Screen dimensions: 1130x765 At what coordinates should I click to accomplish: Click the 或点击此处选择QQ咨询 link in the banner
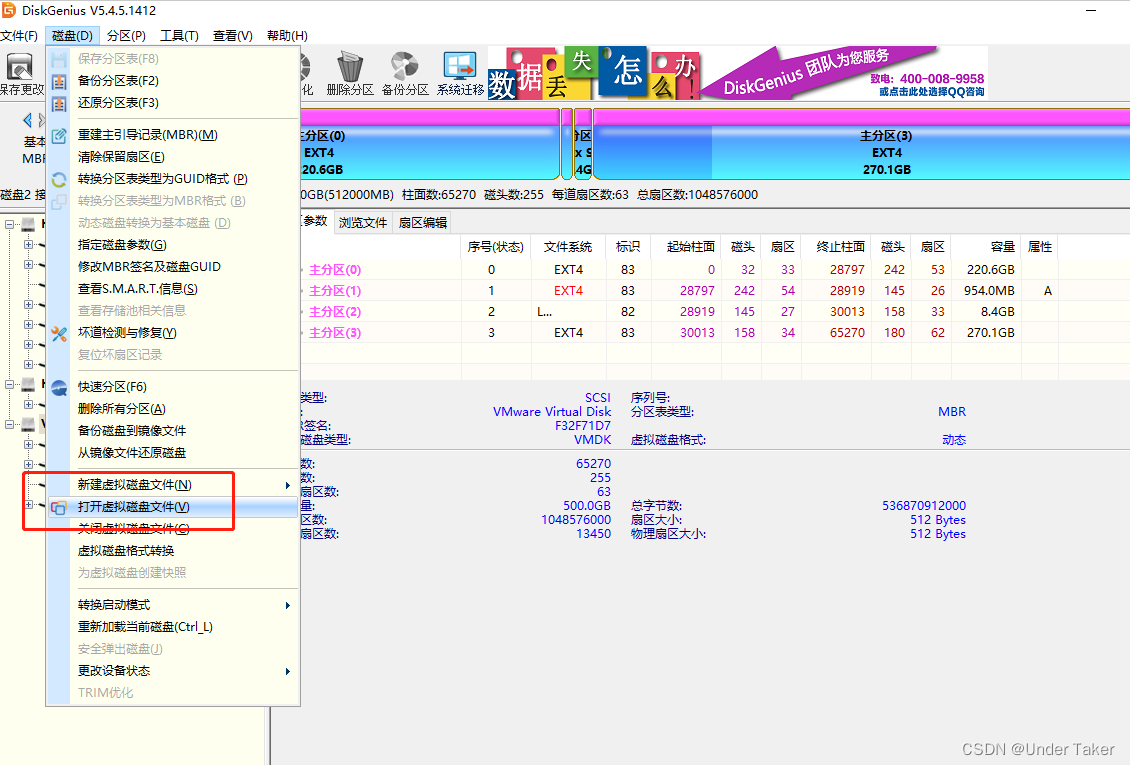[931, 91]
